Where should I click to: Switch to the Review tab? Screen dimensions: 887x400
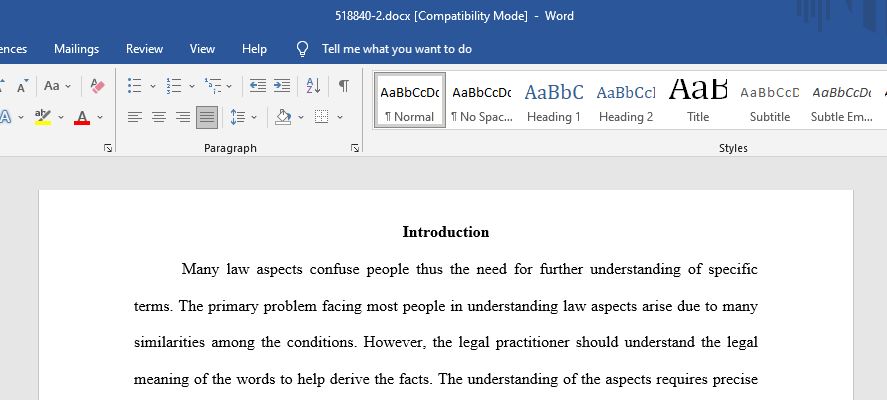(144, 49)
